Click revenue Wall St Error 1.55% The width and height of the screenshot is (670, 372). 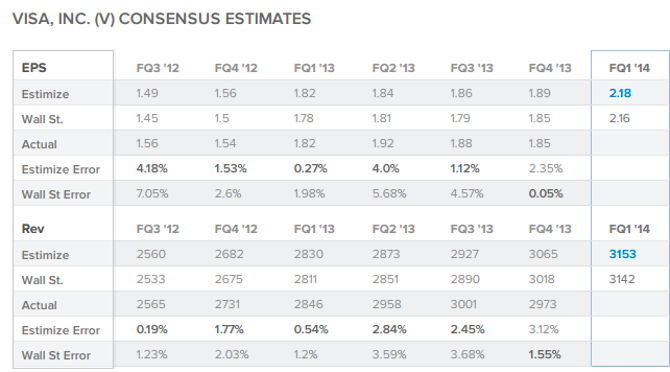544,355
